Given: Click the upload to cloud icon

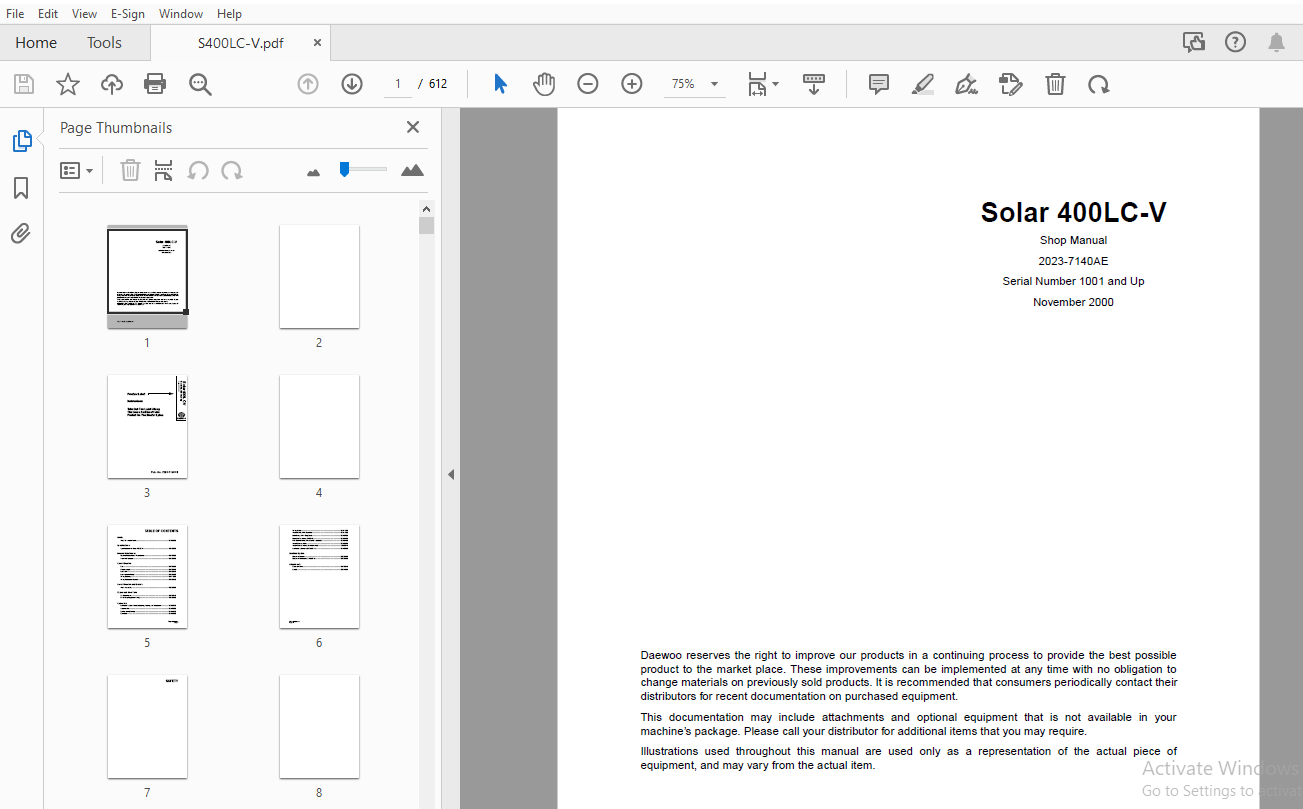Looking at the screenshot, I should [112, 84].
